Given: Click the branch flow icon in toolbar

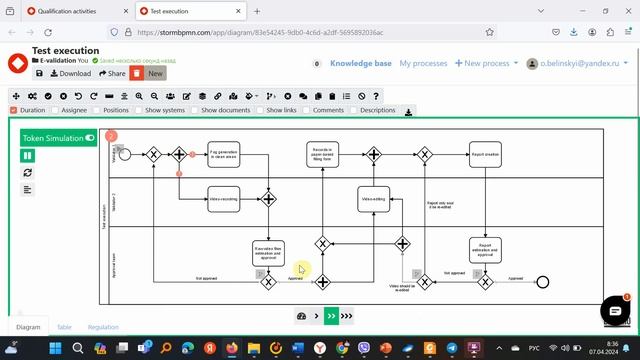Looking at the screenshot, I should 271,96.
